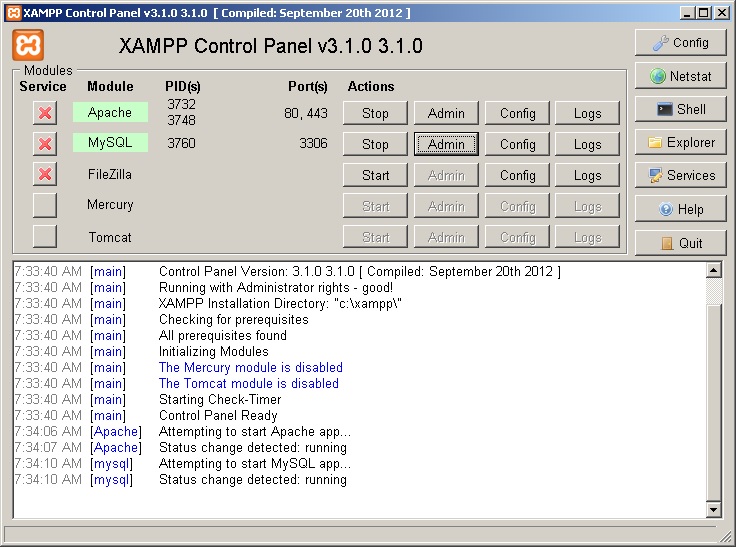
Task: Start the FileZilla module
Action: (x=375, y=175)
